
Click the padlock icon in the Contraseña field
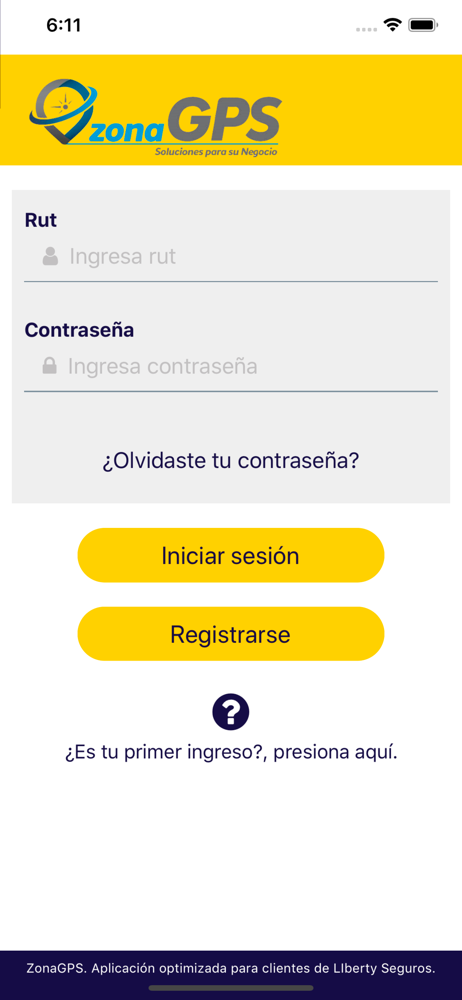[x=49, y=365]
